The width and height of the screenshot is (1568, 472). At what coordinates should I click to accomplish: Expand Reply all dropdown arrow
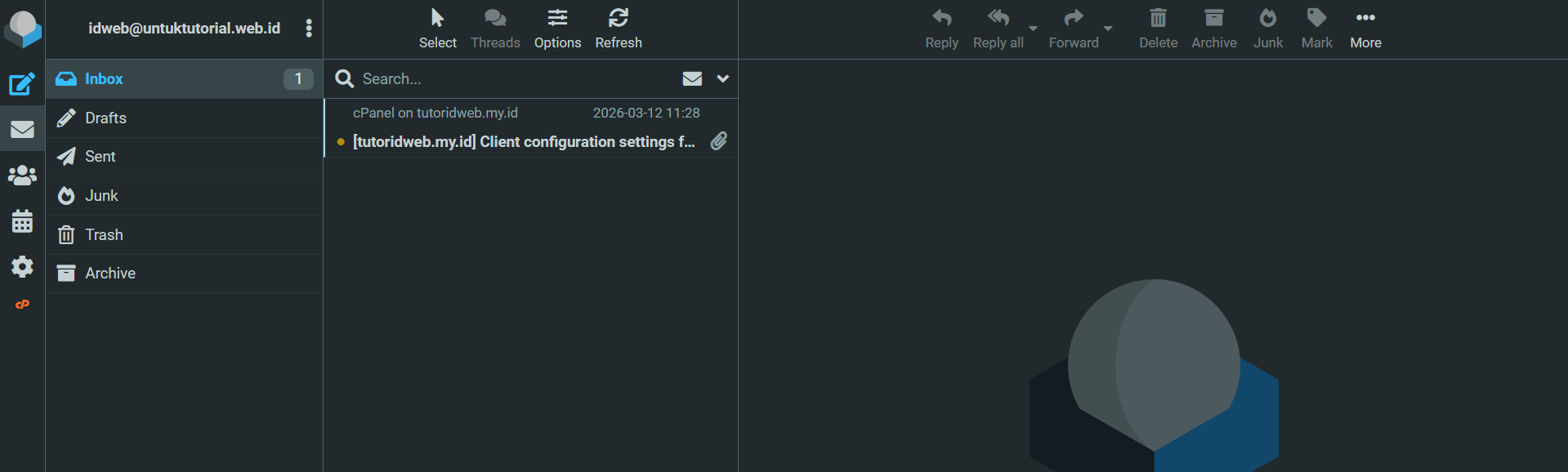click(x=1033, y=29)
